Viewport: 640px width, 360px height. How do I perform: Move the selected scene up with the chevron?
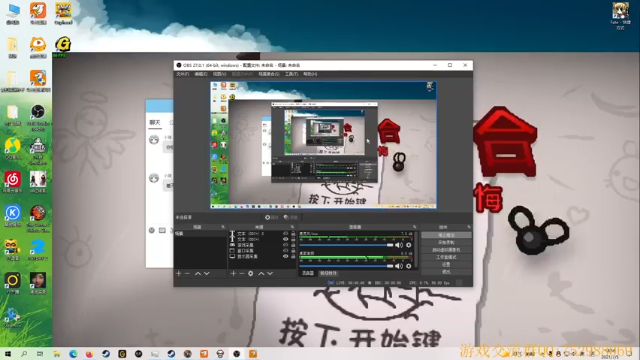coord(198,273)
